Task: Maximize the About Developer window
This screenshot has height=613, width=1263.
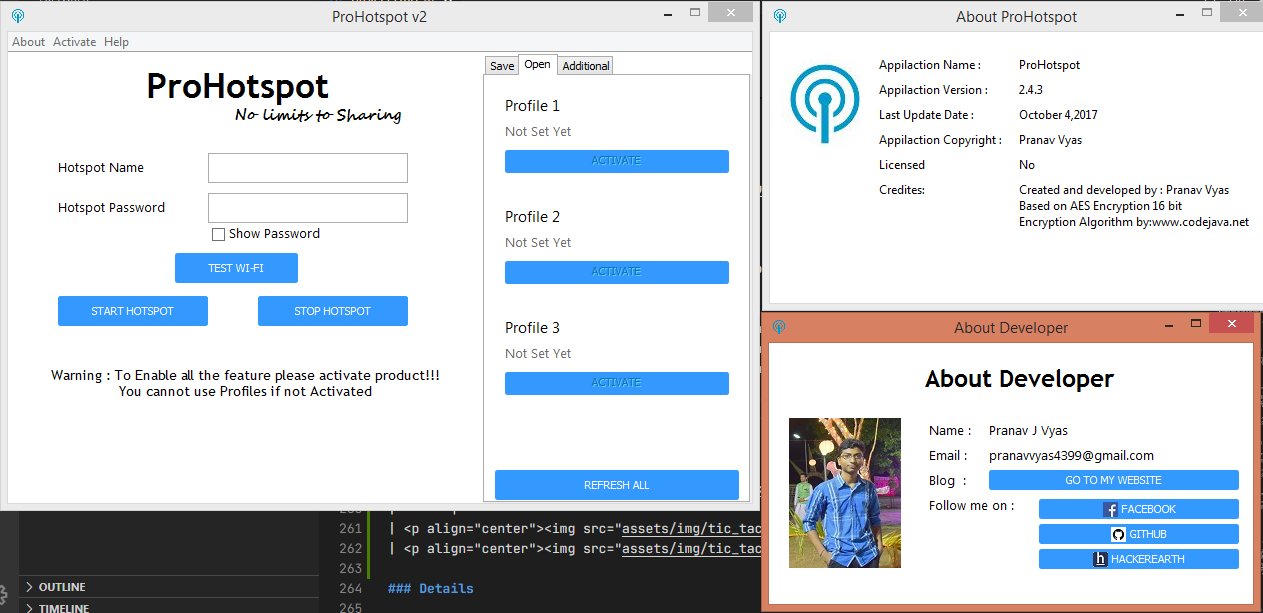Action: point(1195,324)
